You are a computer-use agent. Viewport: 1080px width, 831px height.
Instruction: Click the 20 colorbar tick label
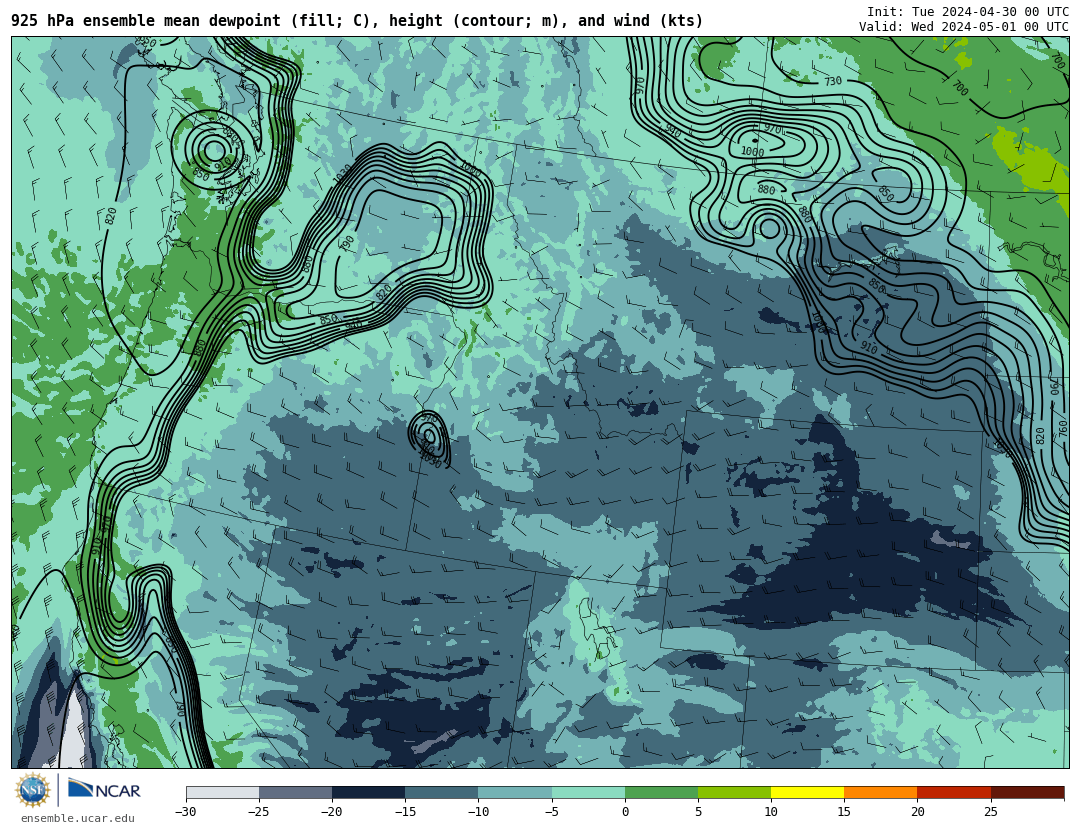click(x=917, y=812)
